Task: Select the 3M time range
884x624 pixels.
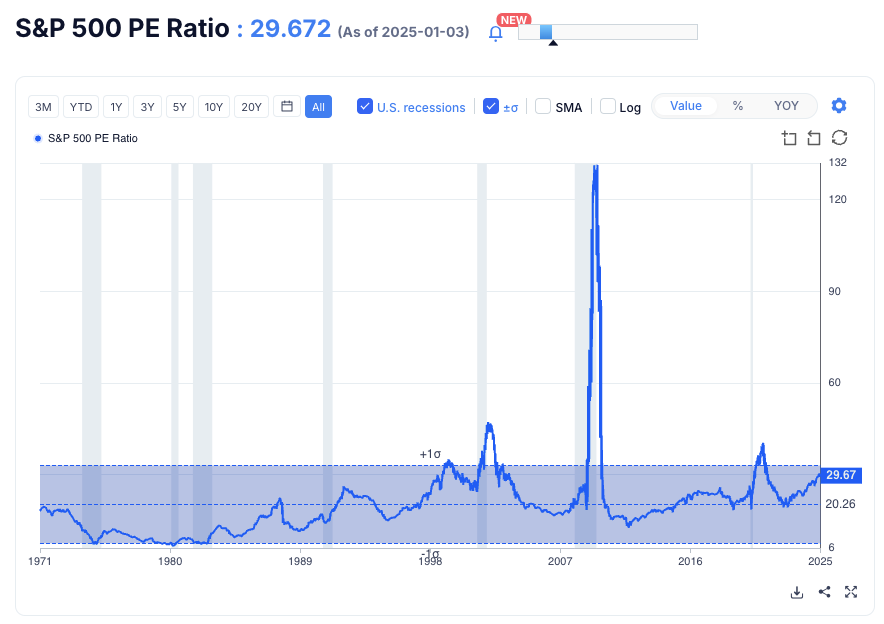Action: pos(43,107)
